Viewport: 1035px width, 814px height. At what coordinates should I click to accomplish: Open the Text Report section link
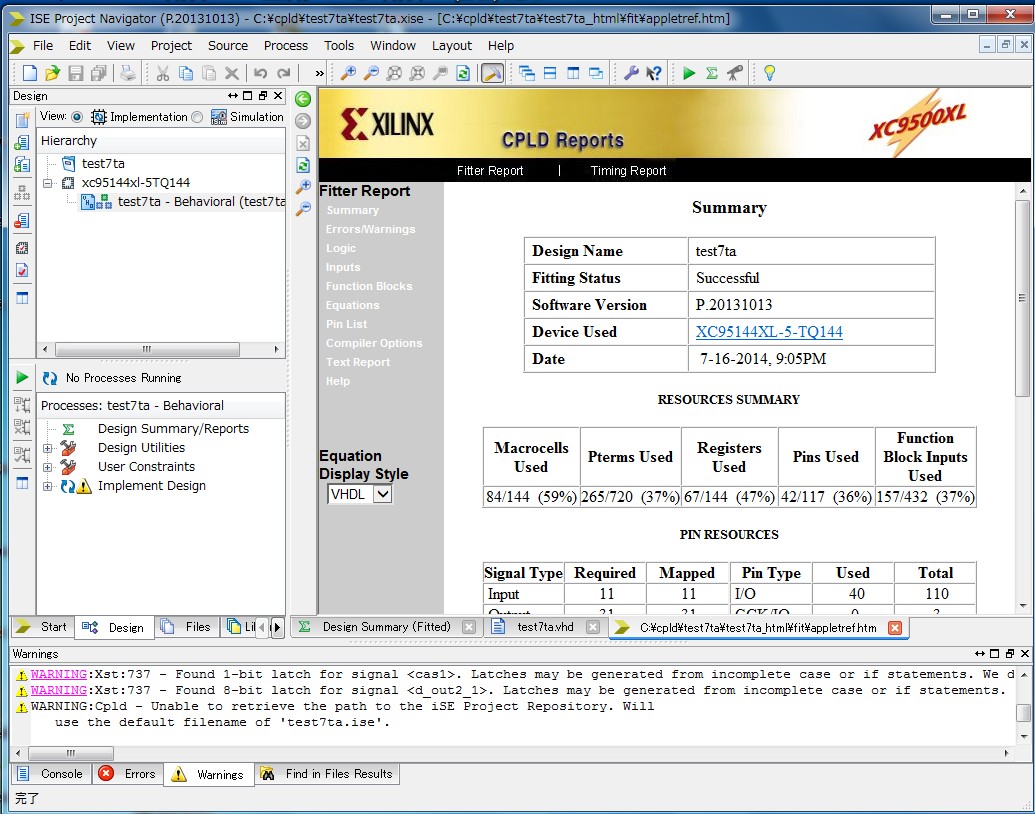tap(357, 362)
